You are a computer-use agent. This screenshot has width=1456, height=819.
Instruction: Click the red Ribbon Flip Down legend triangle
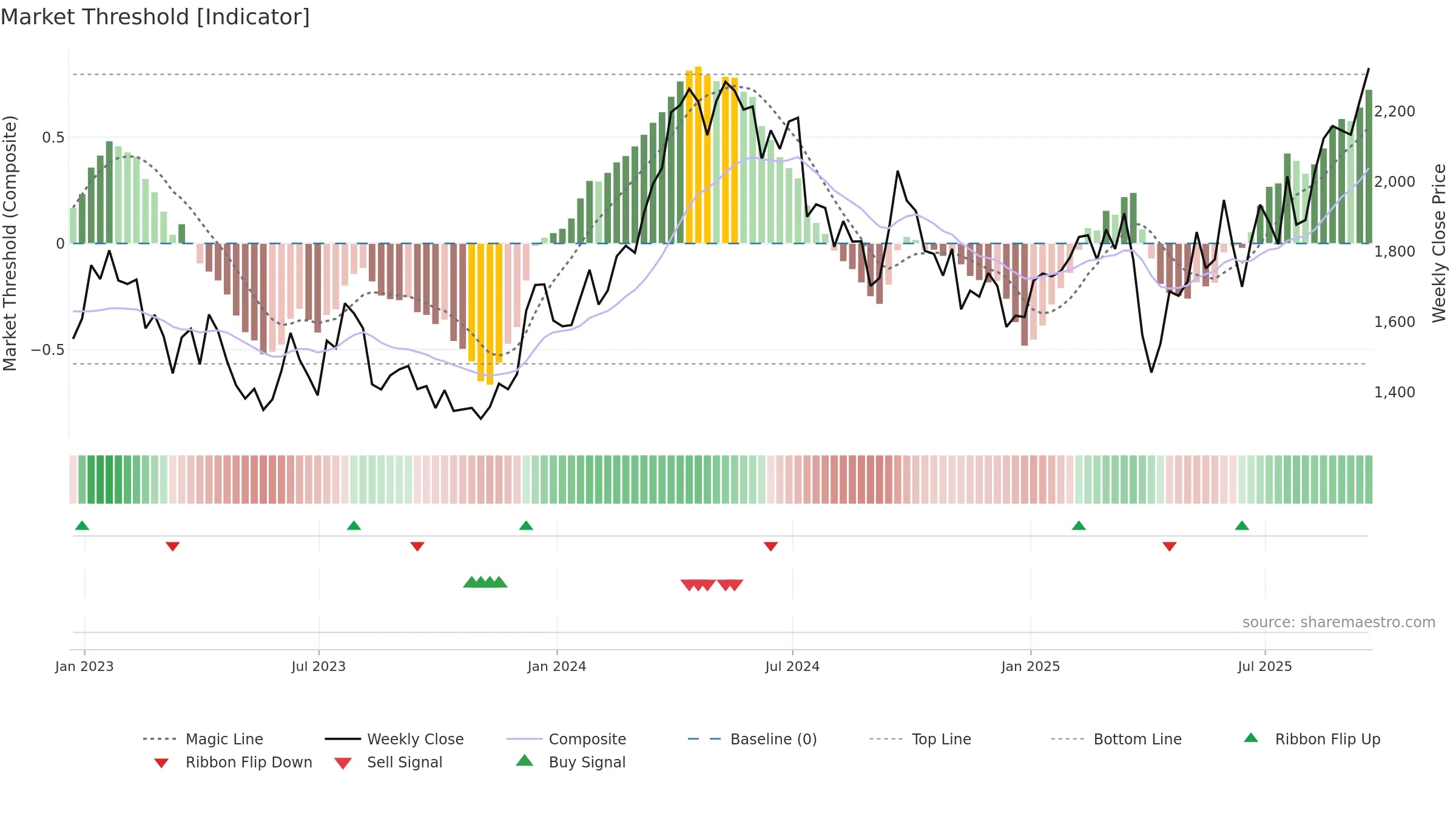click(x=161, y=763)
